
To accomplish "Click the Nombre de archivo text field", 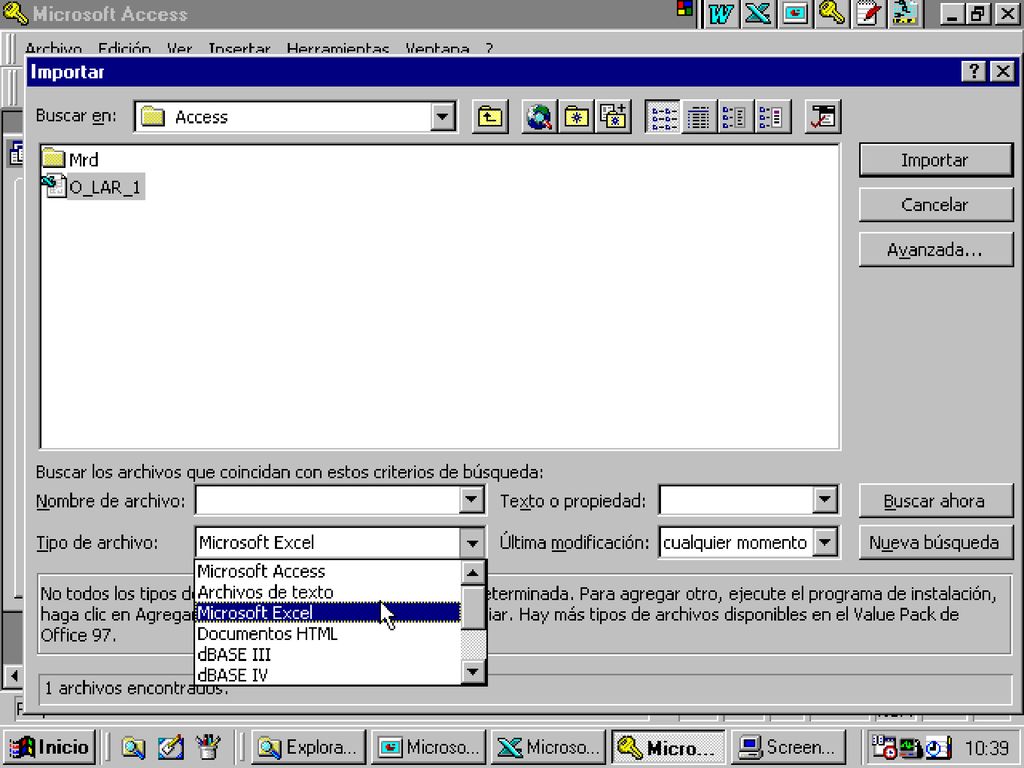I will coord(328,501).
